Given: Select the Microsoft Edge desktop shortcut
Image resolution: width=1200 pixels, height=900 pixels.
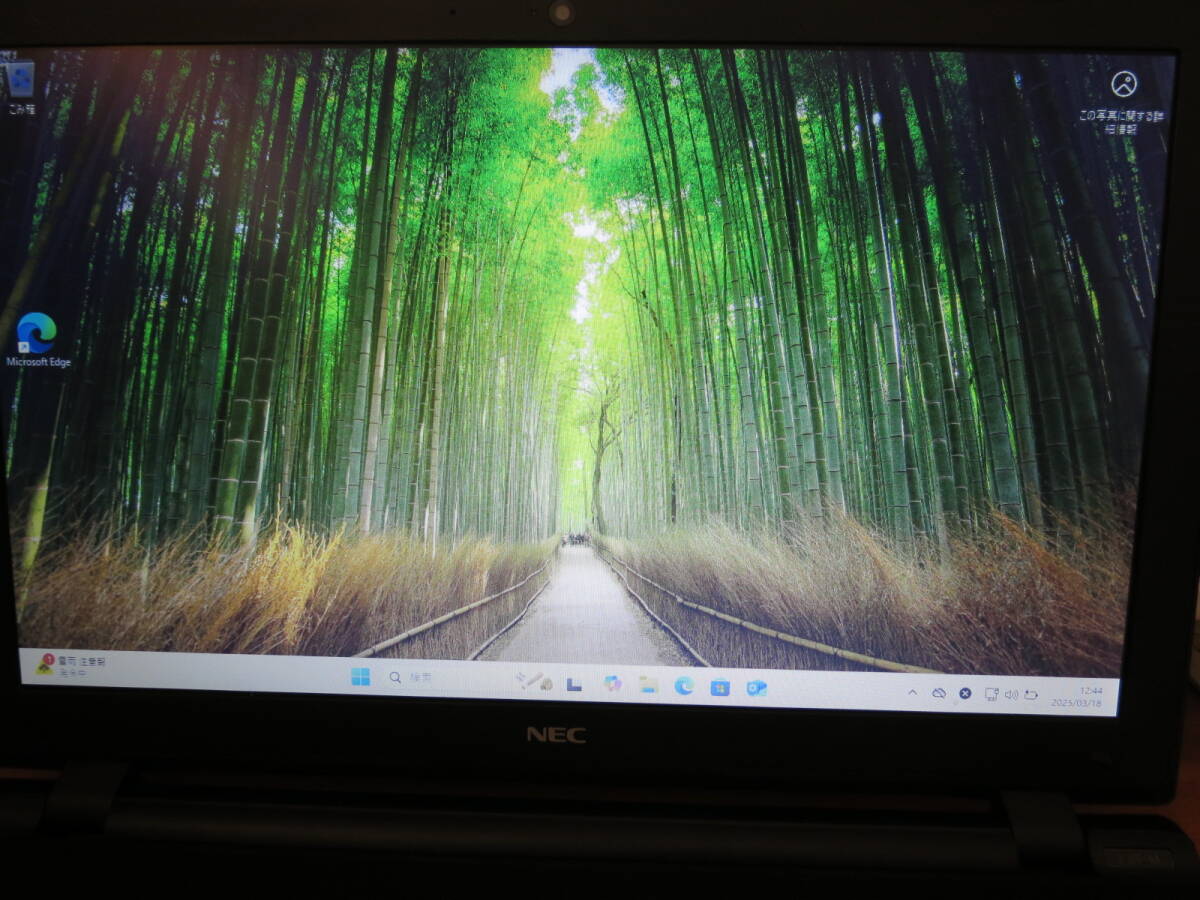Looking at the screenshot, I should click(38, 340).
